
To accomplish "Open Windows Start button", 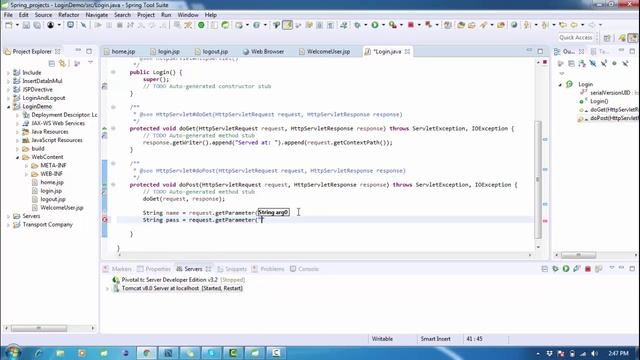I will (13, 352).
